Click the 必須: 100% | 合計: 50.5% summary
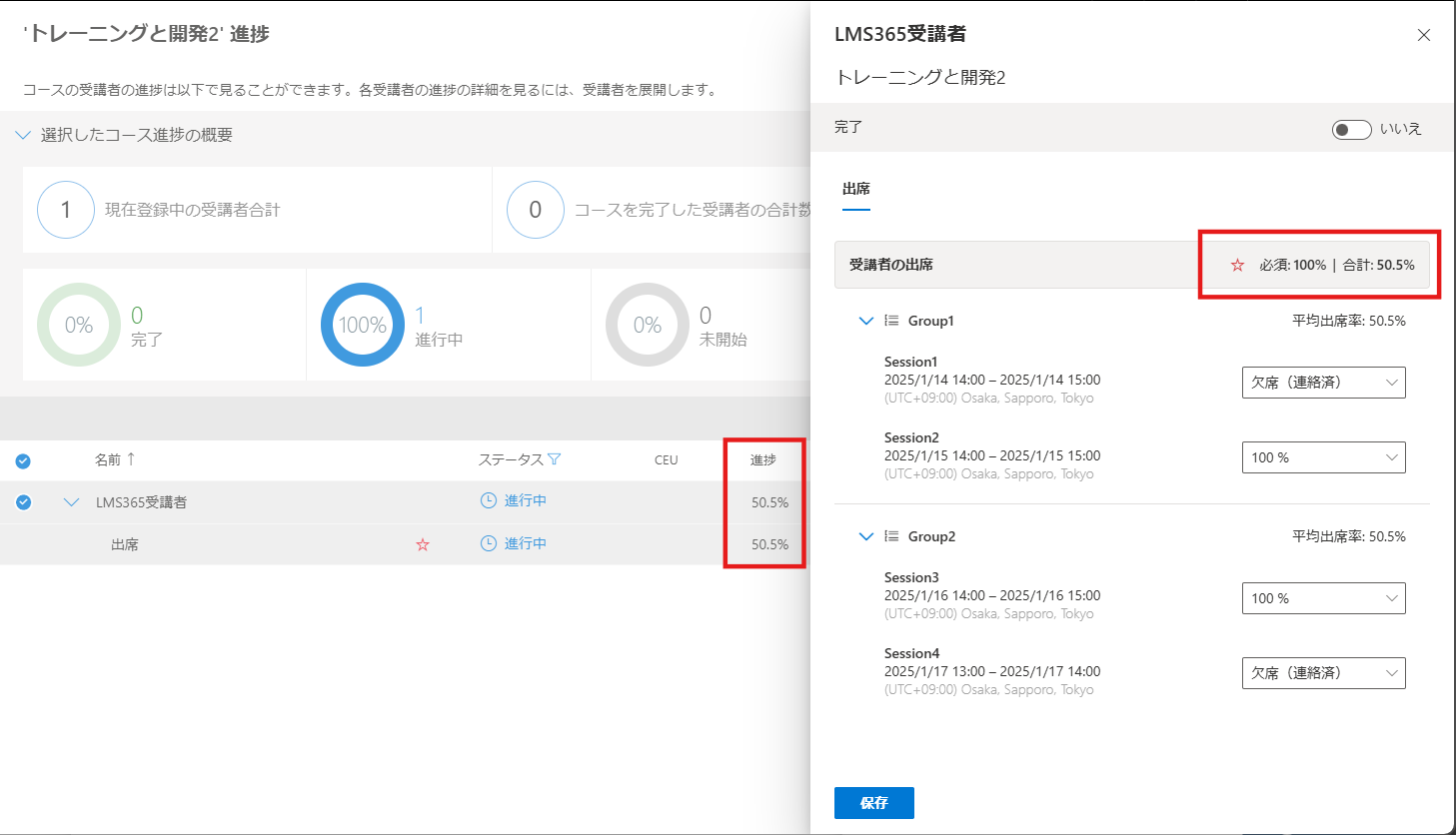The width and height of the screenshot is (1456, 835). 1337,265
